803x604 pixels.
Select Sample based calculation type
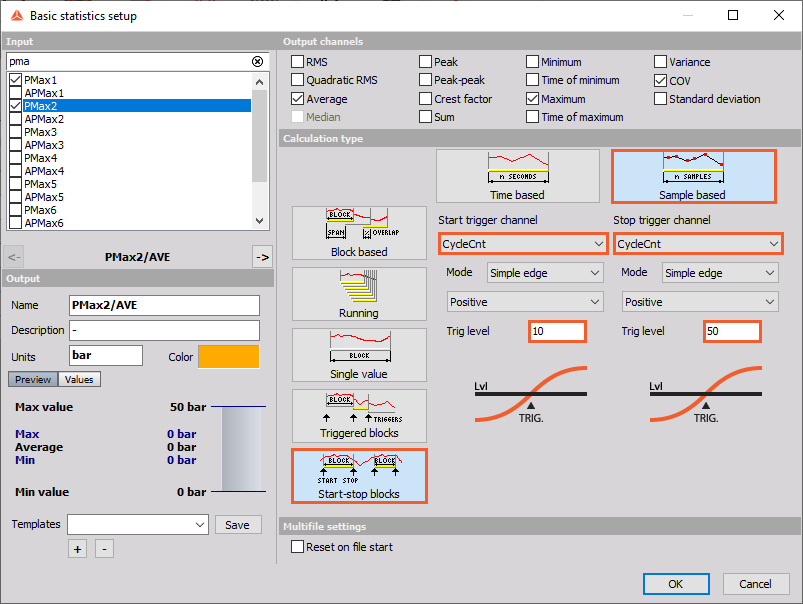pos(693,176)
